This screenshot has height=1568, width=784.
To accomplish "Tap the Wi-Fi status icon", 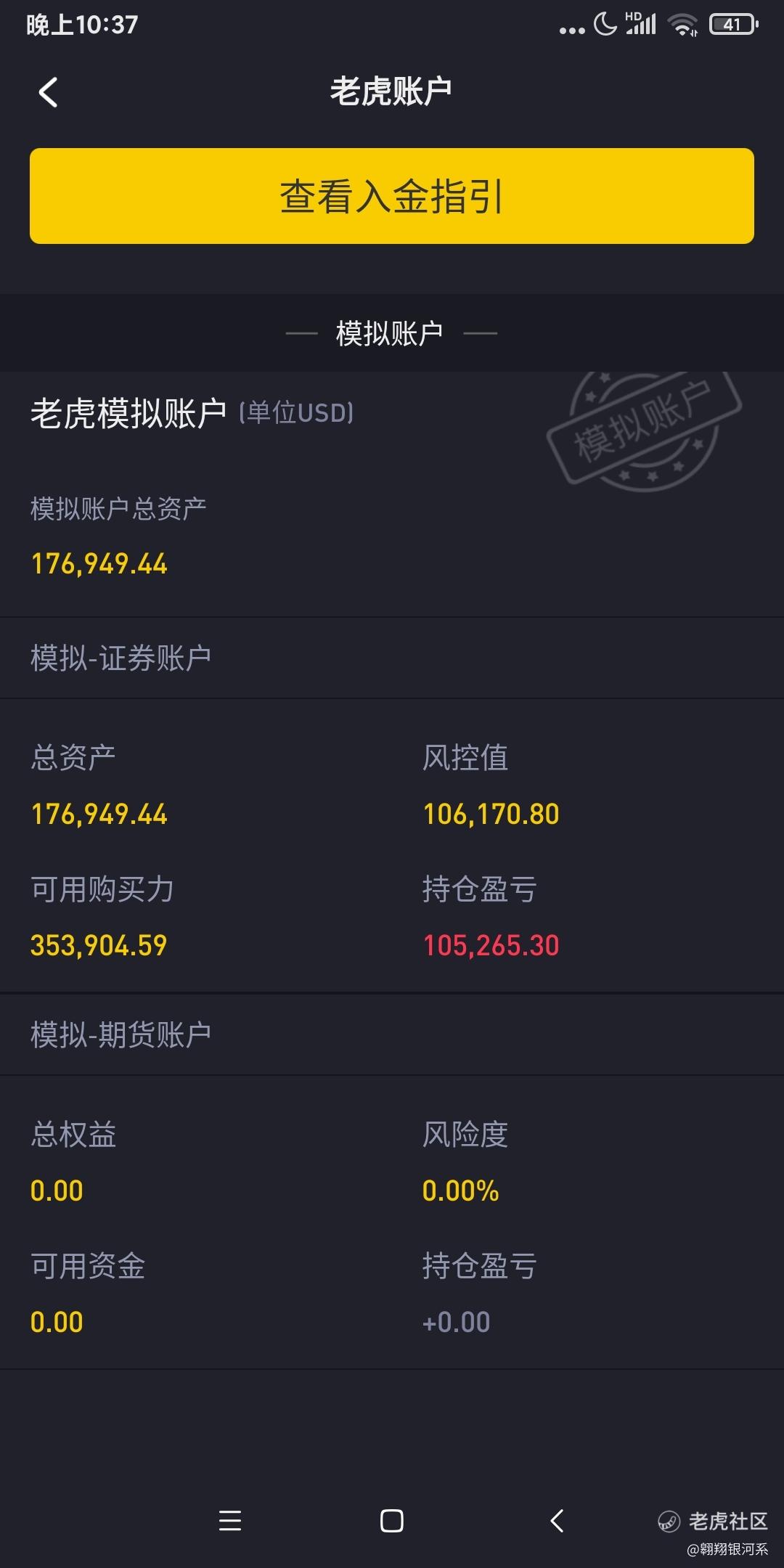I will tap(682, 25).
